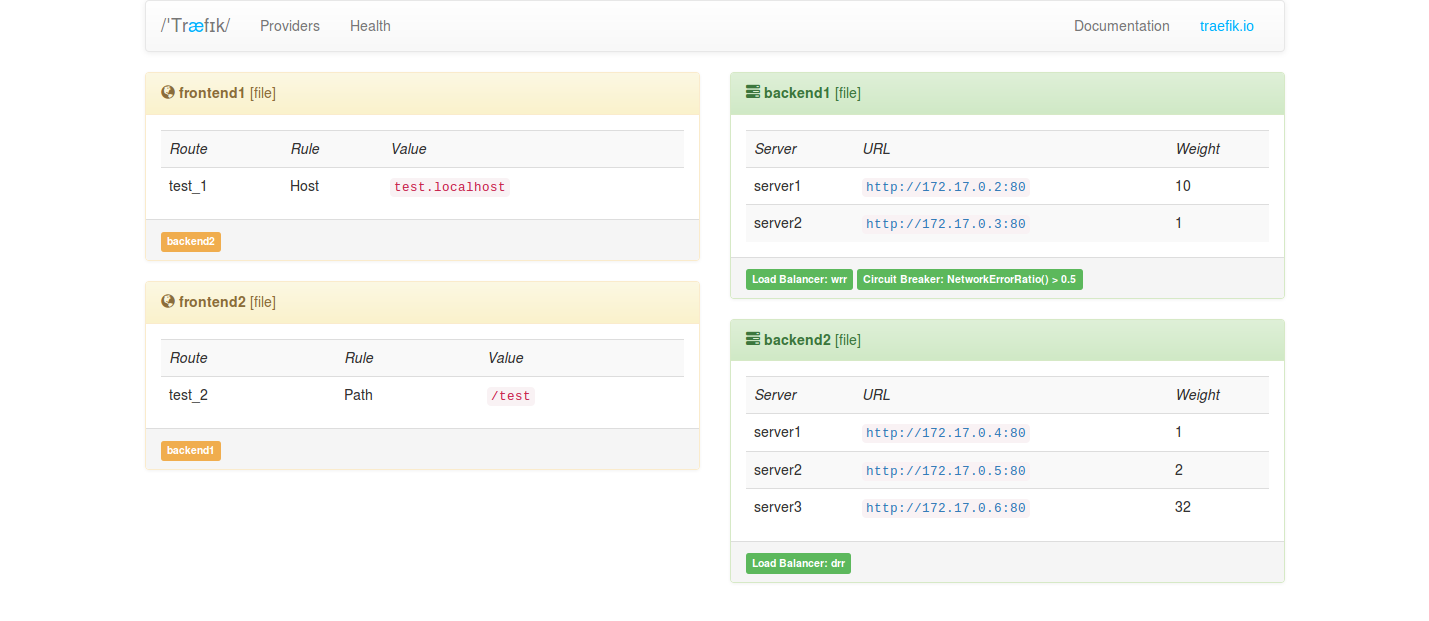Click the globe icon beside frontend2
The height and width of the screenshot is (621, 1429).
tap(168, 301)
